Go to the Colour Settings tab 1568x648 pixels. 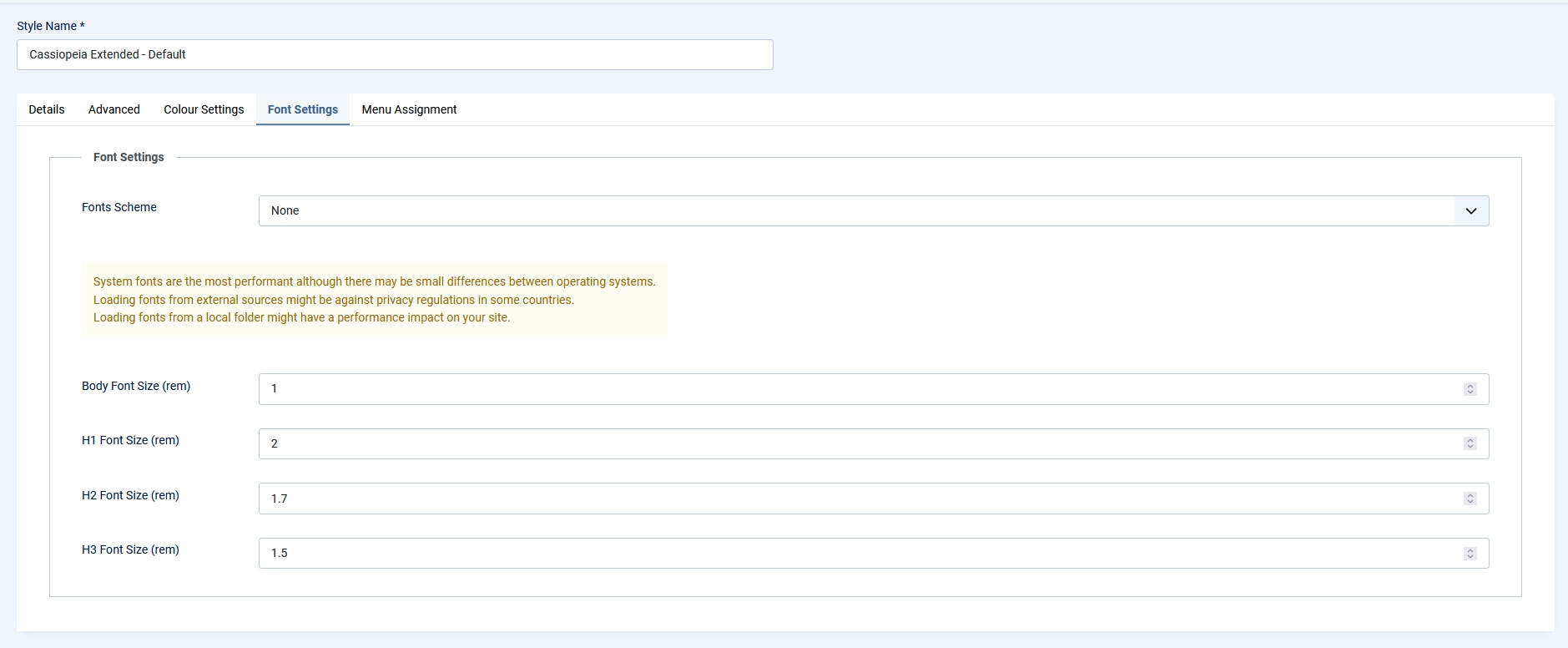[x=204, y=109]
